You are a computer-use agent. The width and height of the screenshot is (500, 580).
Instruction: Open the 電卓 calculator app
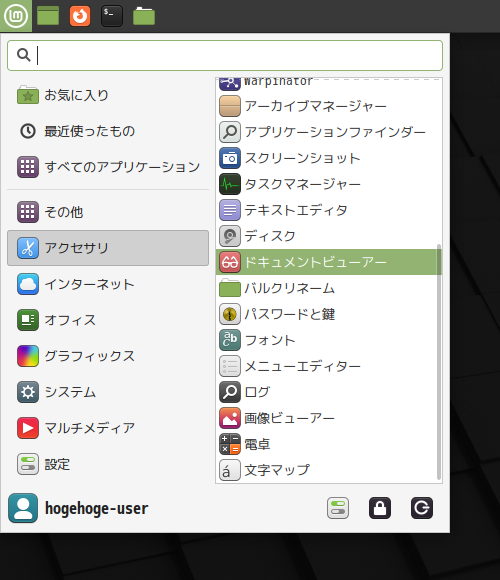pos(328,444)
